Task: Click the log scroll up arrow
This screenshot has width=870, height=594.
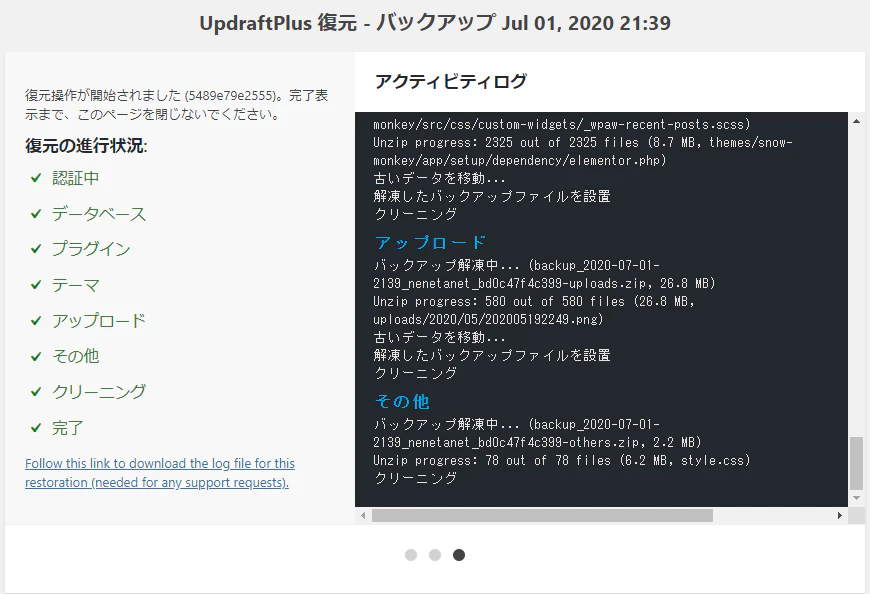Action: tap(856, 120)
